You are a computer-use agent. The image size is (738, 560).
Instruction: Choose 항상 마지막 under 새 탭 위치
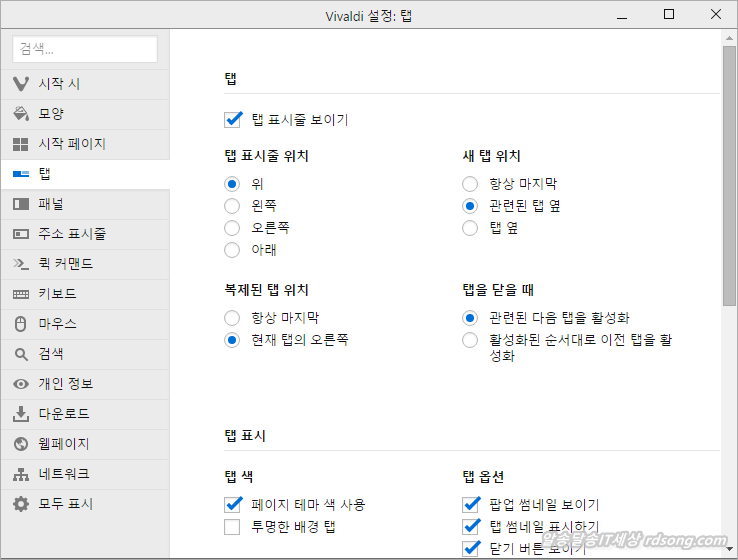pos(470,184)
